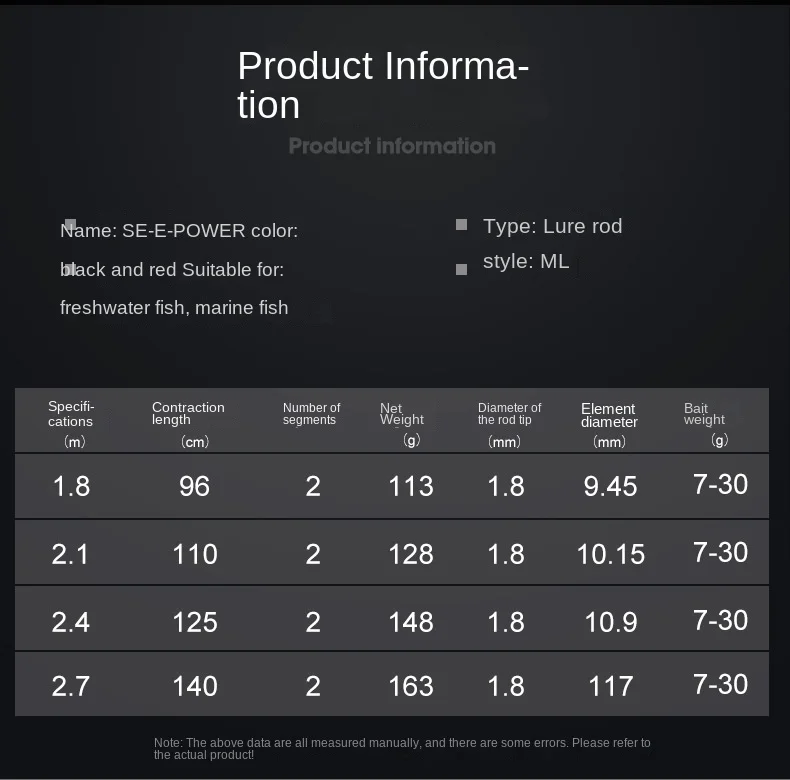Viewport: 790px width, 780px height.
Task: Select the Contraction length column header
Action: pos(189,422)
